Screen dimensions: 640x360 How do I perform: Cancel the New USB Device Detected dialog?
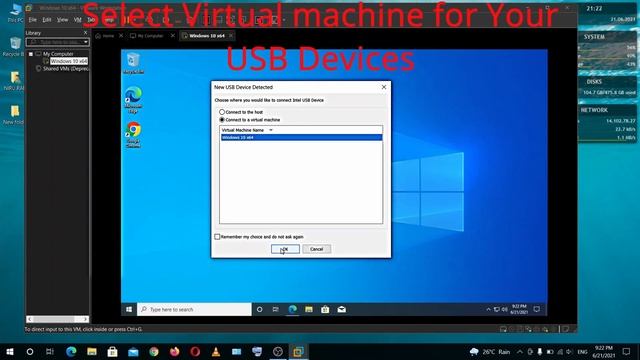click(316, 249)
